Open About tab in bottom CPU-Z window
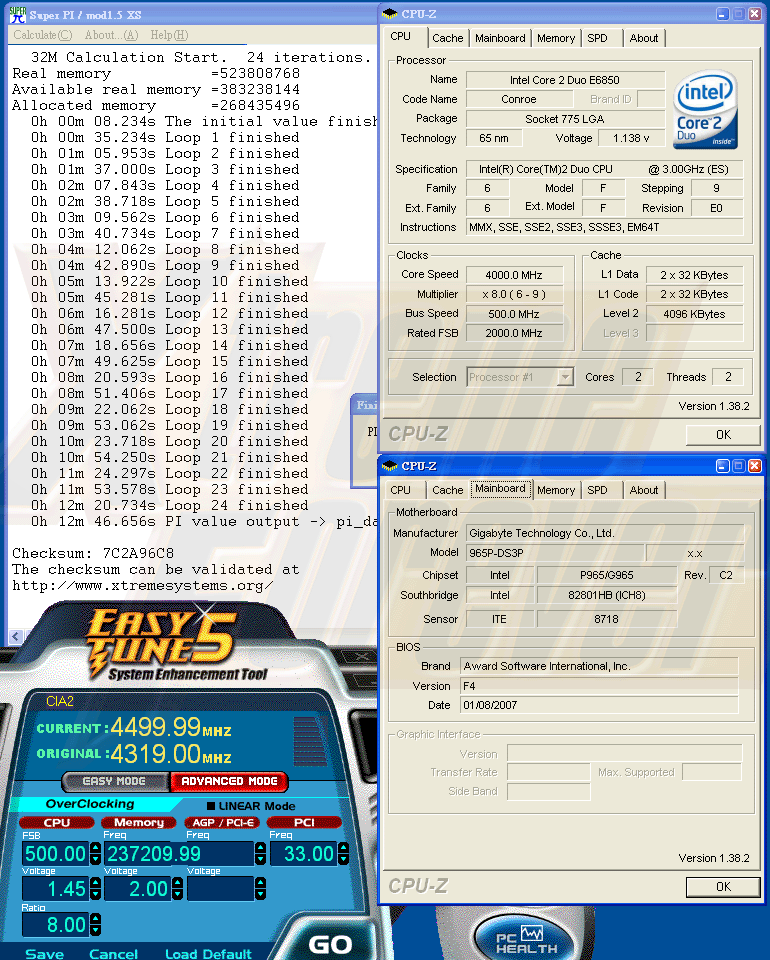Viewport: 770px width, 960px height. click(644, 490)
